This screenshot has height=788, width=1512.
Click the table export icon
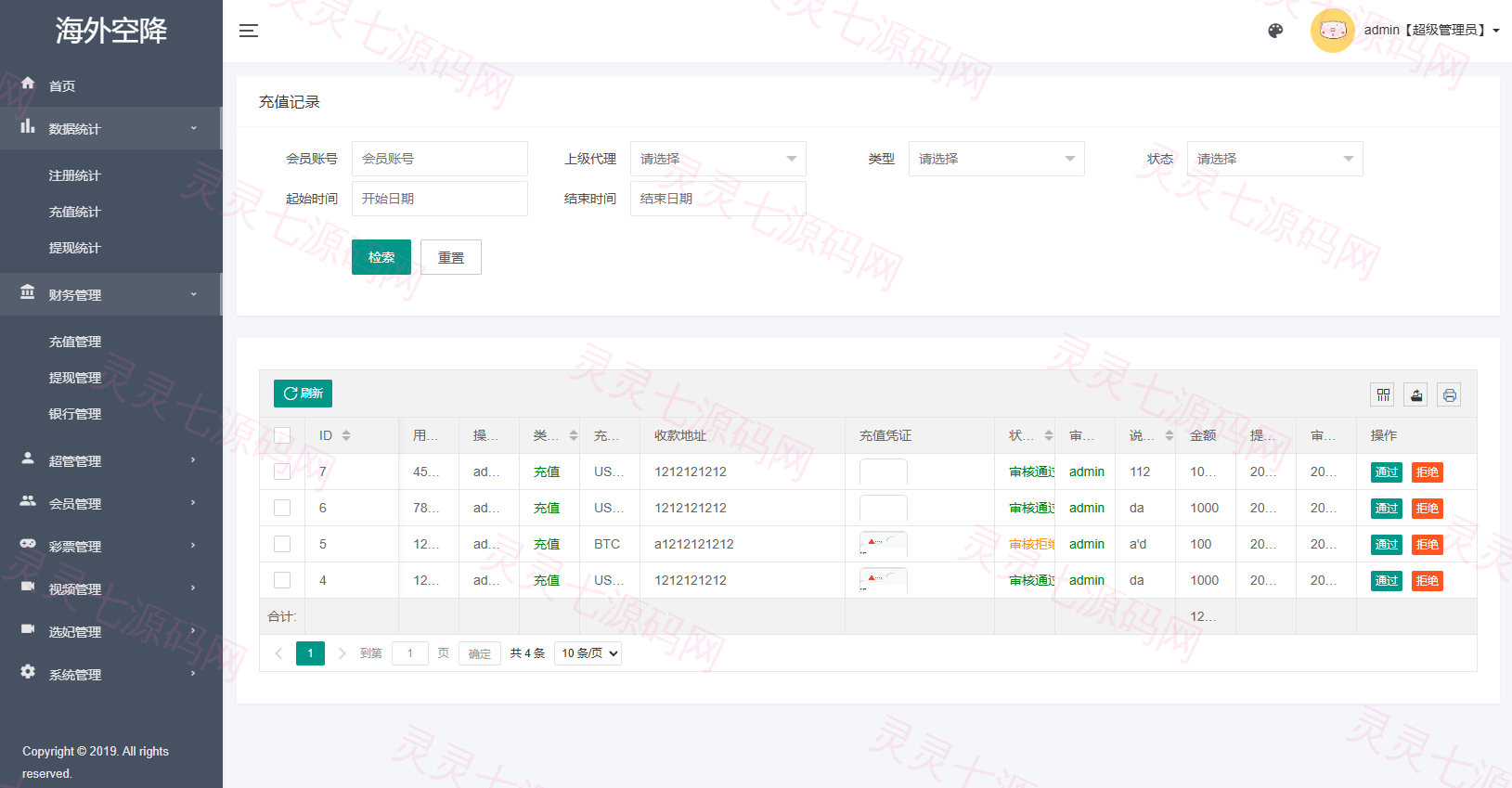click(1416, 395)
